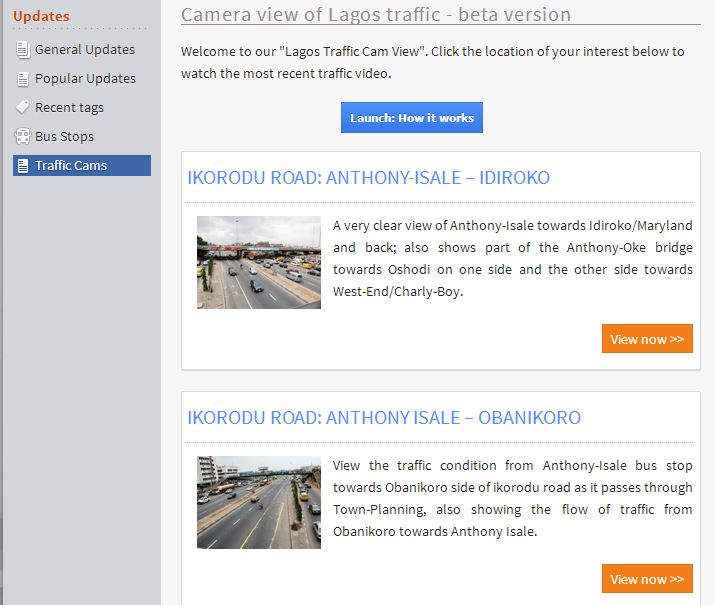715x605 pixels.
Task: Click View now for the Obanikoro camera
Action: pyautogui.click(x=646, y=579)
